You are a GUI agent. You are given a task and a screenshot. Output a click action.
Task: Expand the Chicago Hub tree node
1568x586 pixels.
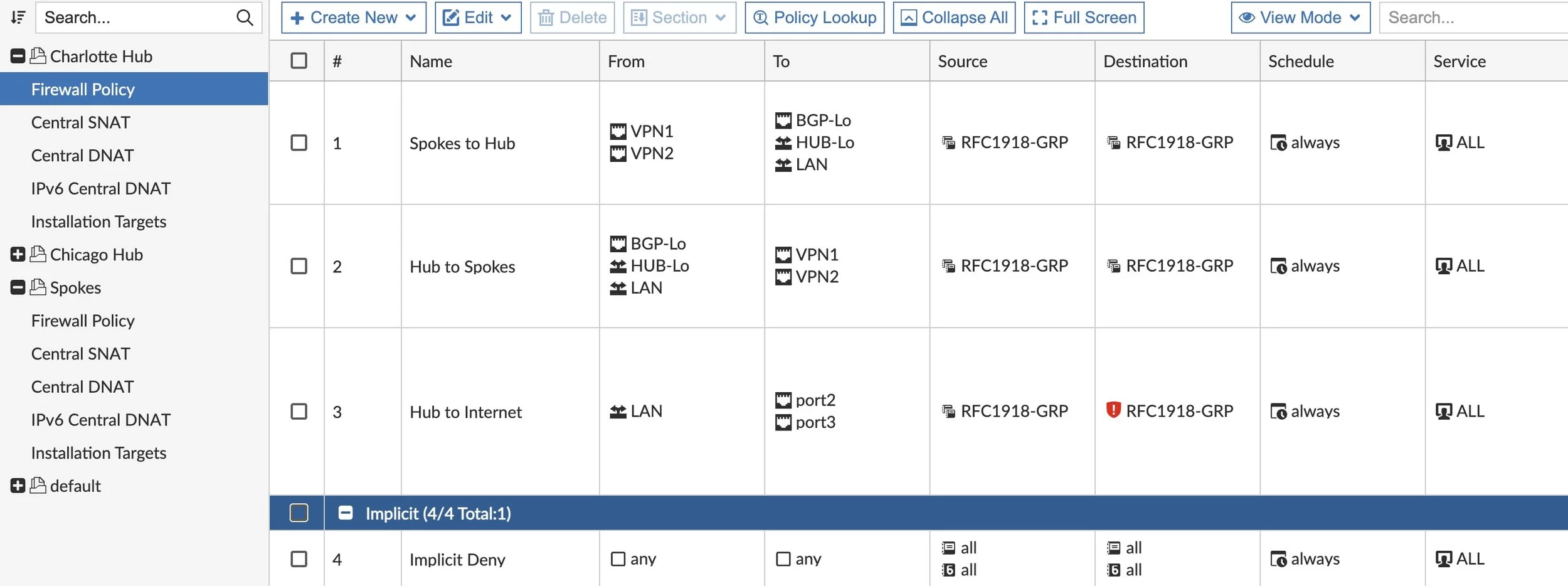pyautogui.click(x=18, y=254)
